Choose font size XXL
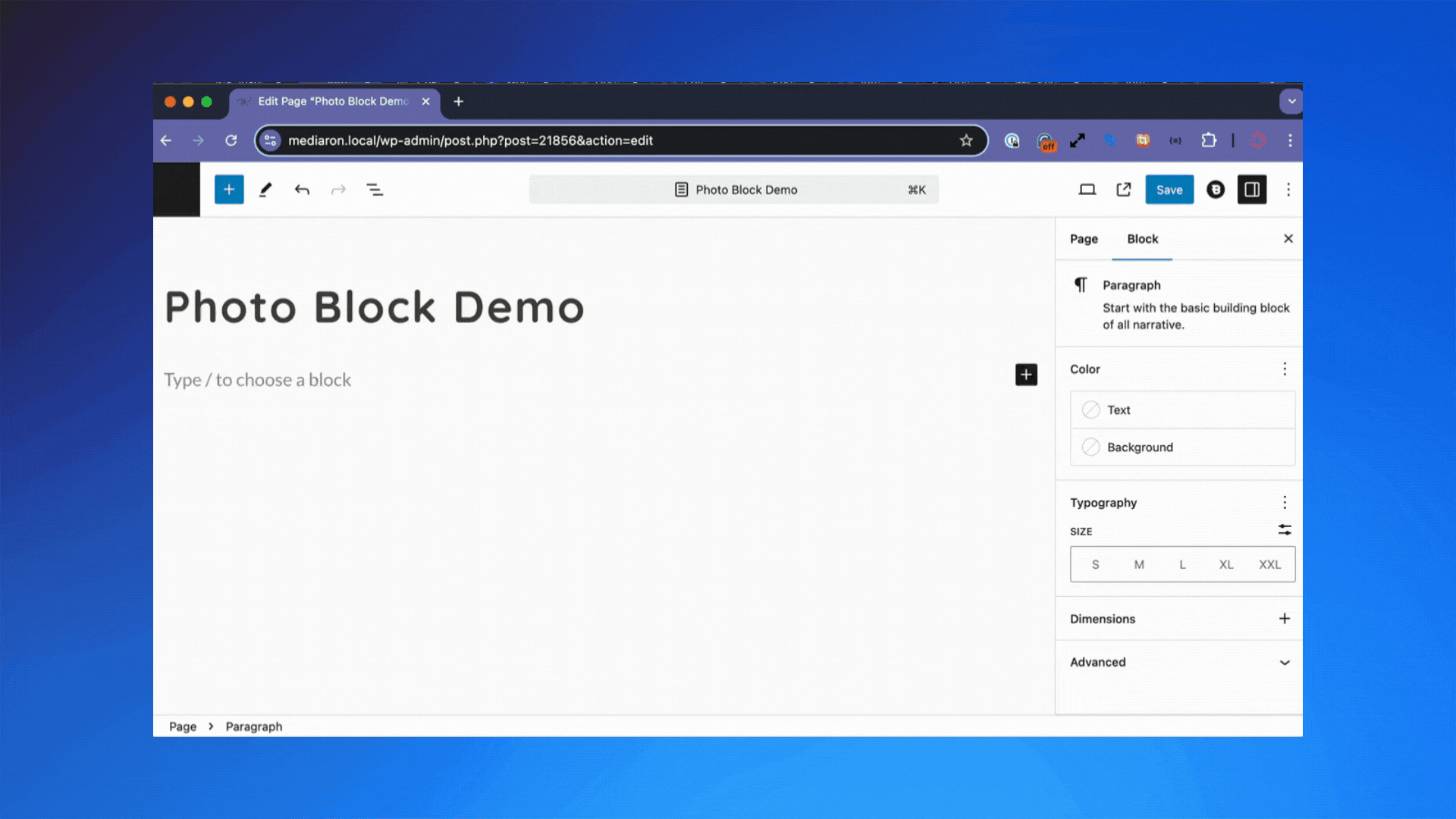Screen dimensions: 1456x819 click(1270, 565)
